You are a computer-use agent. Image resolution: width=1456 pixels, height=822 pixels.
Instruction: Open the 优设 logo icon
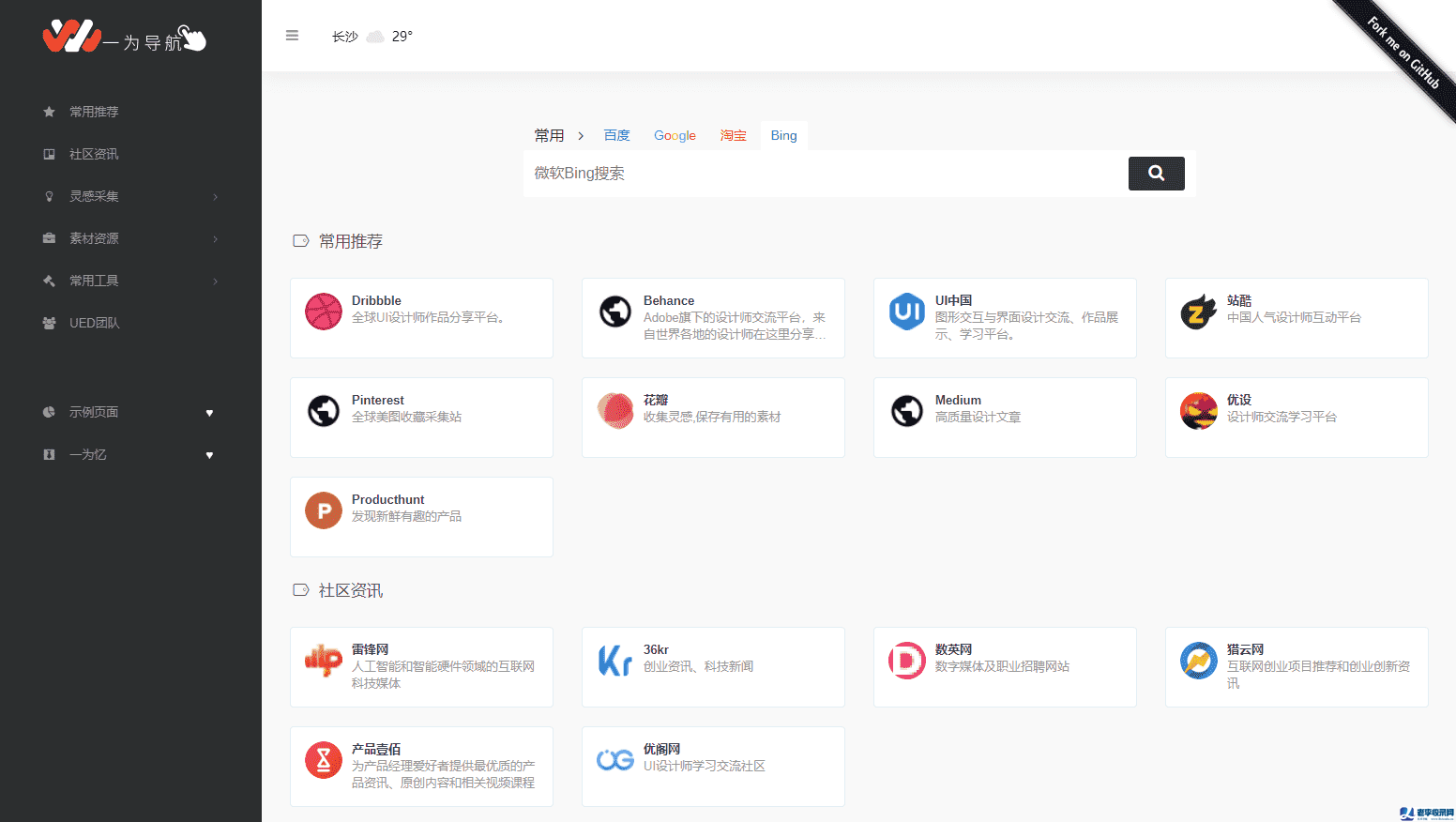[1198, 411]
